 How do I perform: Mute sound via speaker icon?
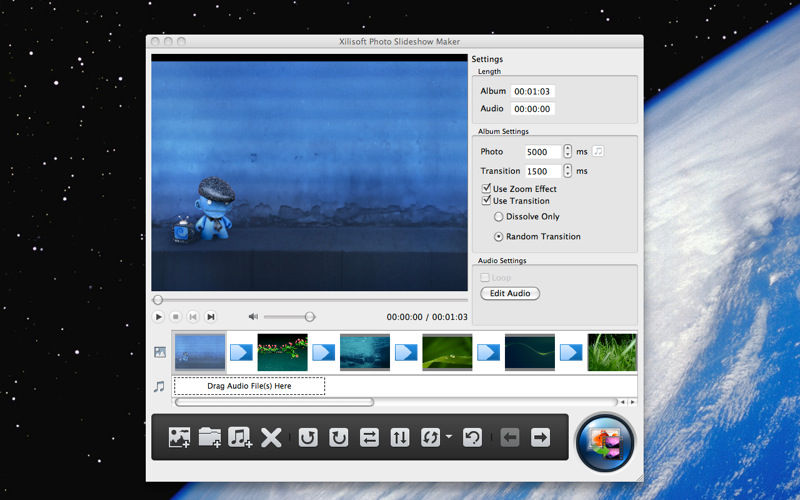coord(253,317)
